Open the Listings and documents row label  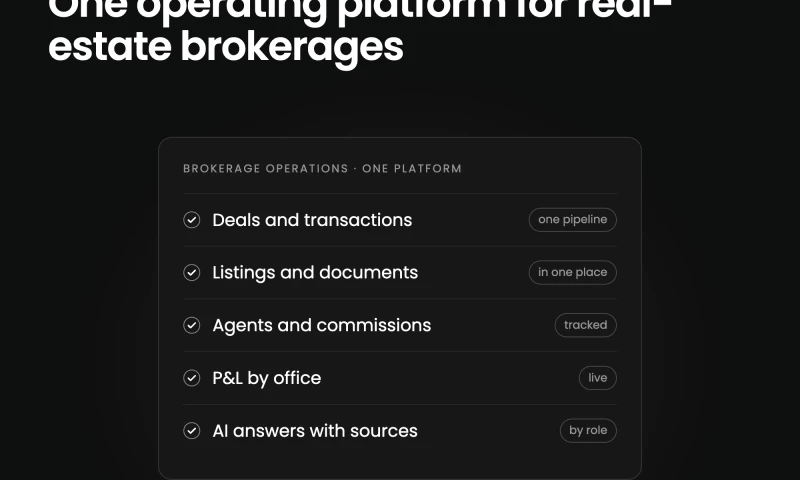[x=315, y=273]
